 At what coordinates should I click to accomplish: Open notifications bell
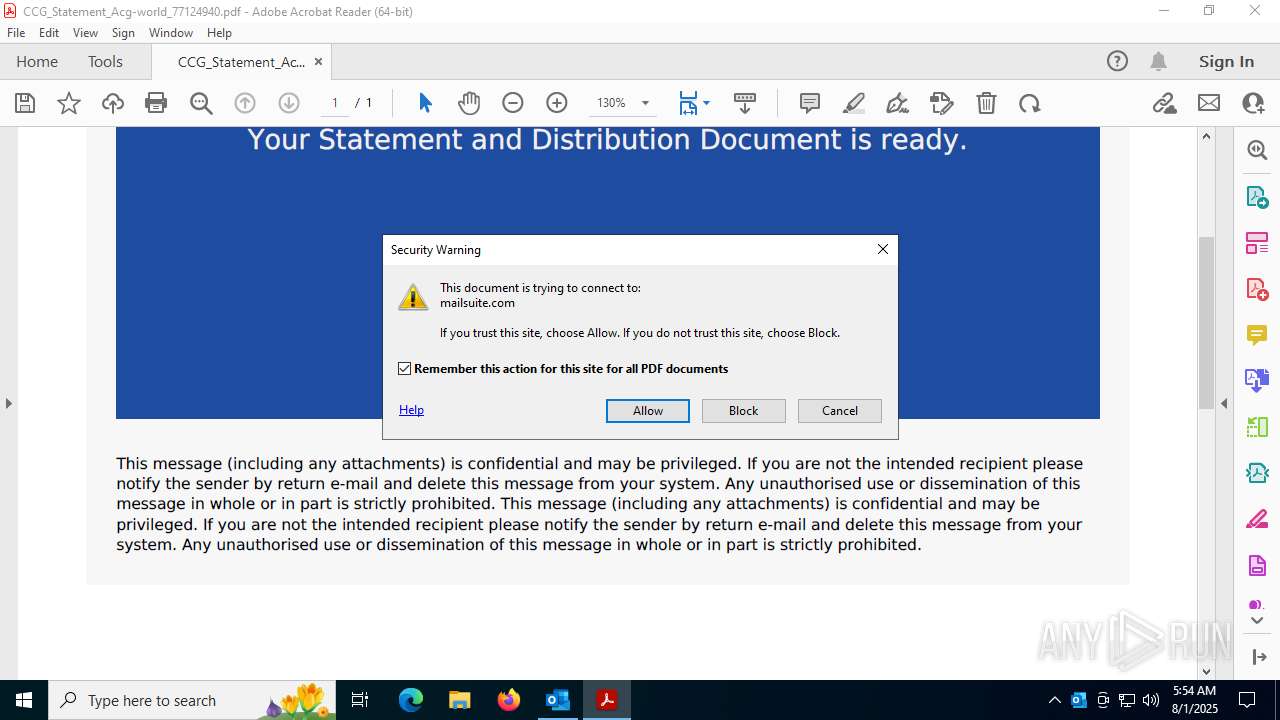1159,61
